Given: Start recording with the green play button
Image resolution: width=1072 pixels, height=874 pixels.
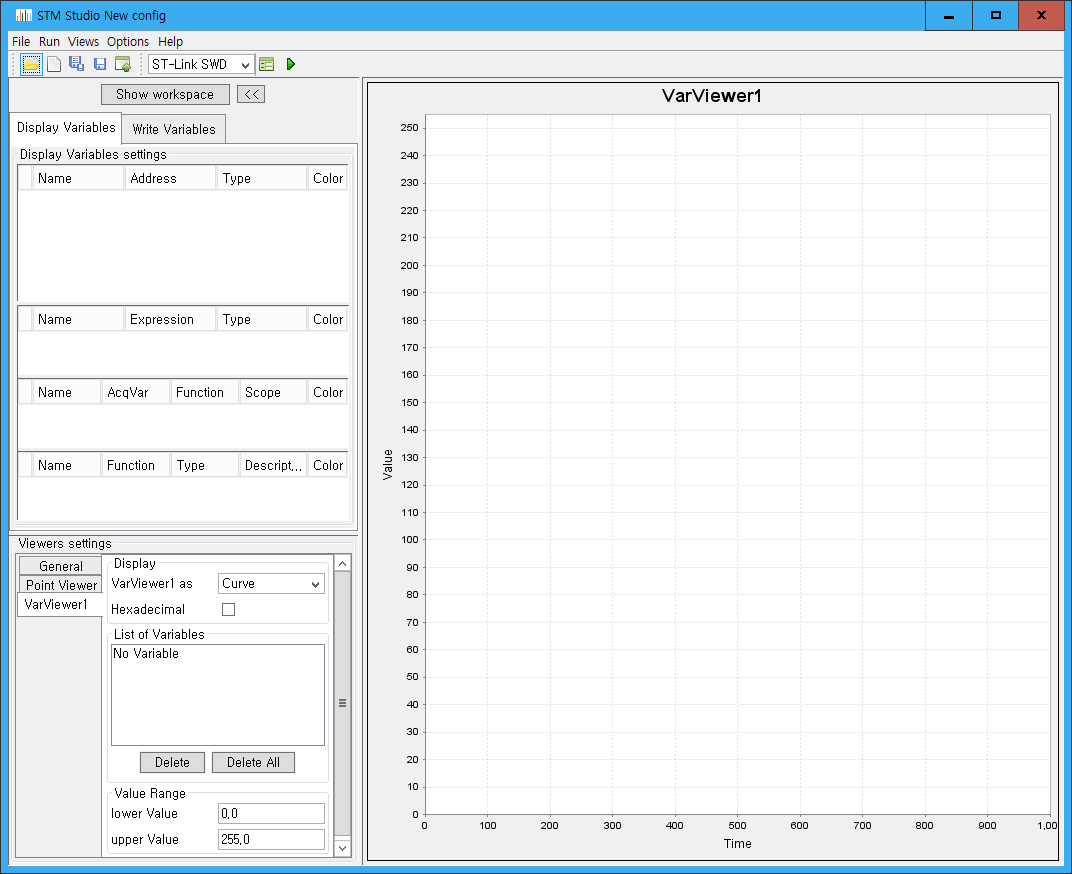Looking at the screenshot, I should 291,64.
